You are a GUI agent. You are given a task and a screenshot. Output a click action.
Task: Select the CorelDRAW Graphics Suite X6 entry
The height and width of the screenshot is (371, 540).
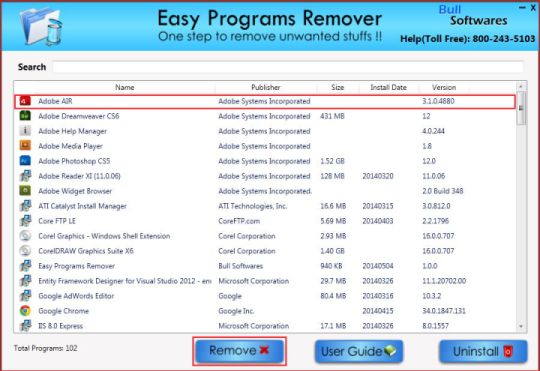click(86, 251)
